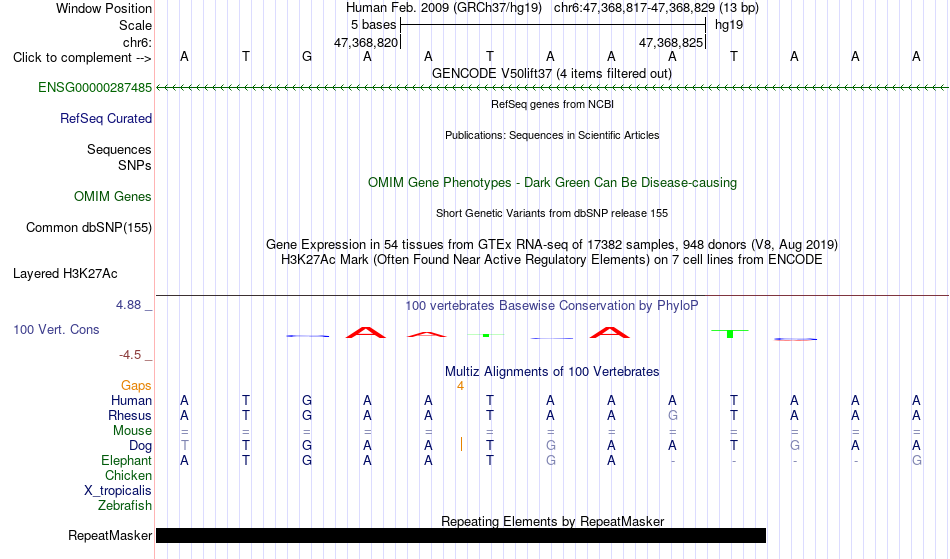Click the grey G ending Elephant row
The image size is (950, 559).
click(917, 460)
